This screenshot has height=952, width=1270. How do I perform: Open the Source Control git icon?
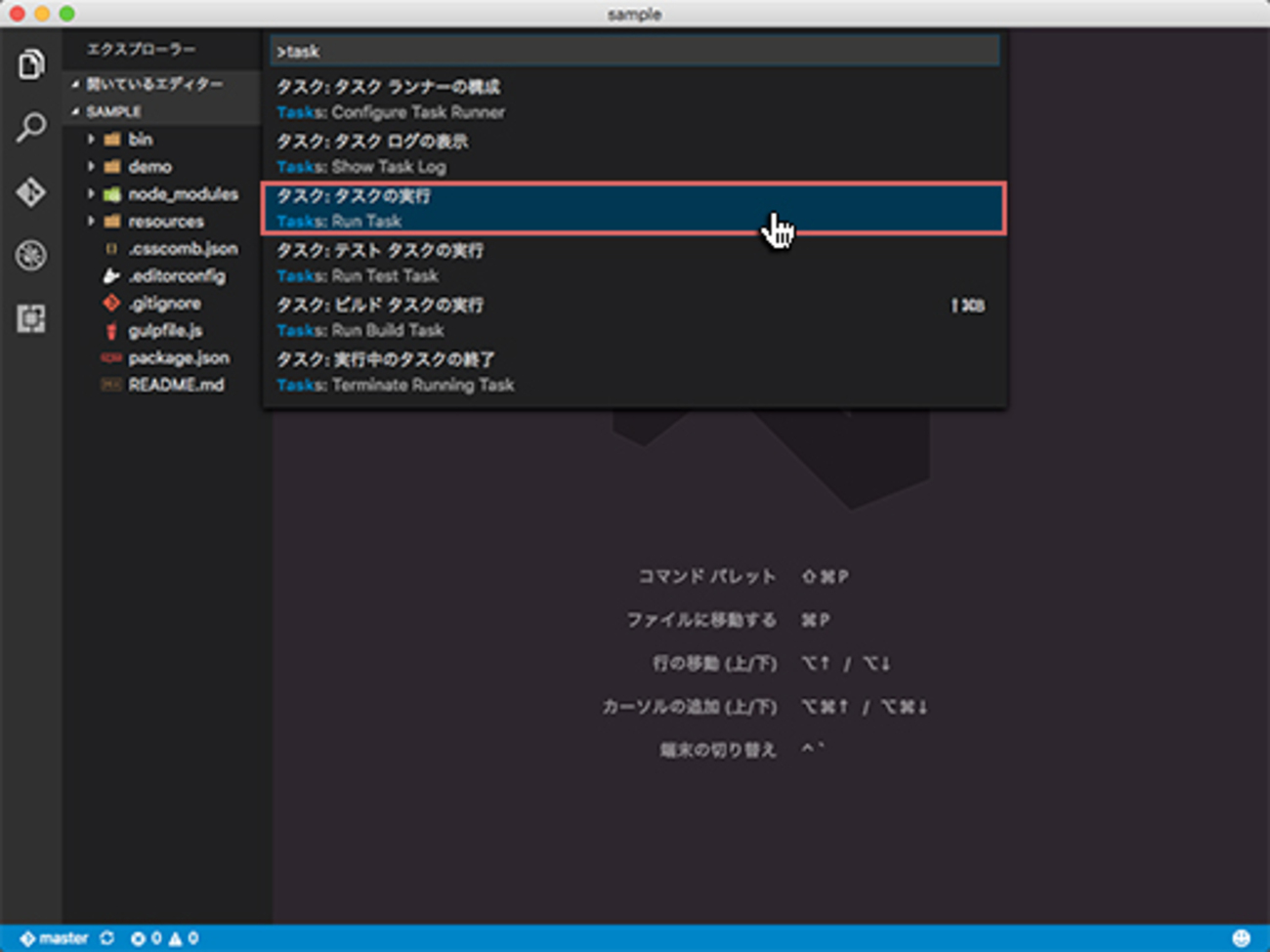coord(31,192)
